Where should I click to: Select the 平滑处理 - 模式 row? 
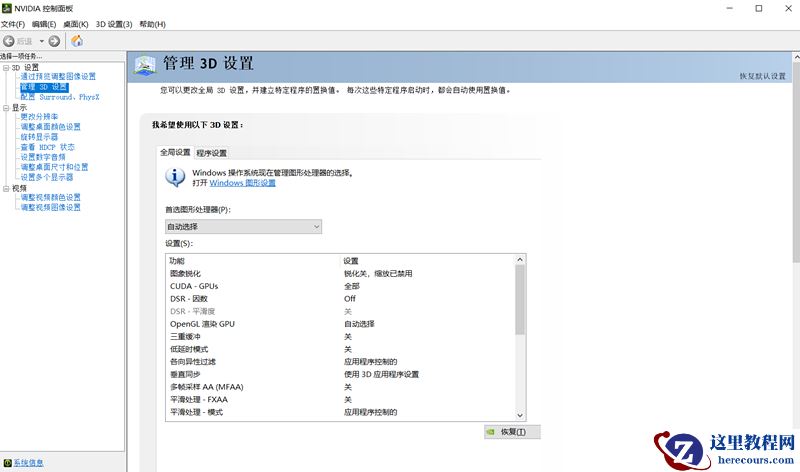[x=341, y=412]
